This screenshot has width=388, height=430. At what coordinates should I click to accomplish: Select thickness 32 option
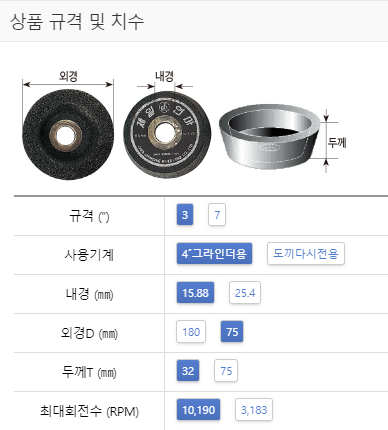188,371
